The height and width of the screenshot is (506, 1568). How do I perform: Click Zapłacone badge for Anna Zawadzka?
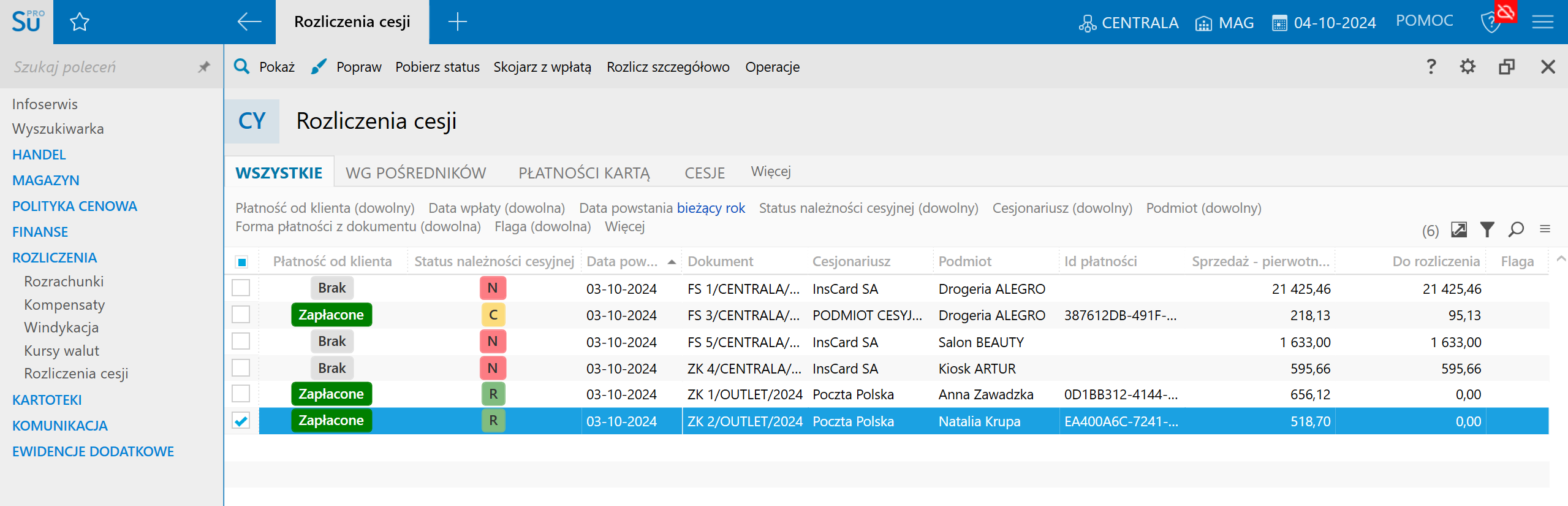(331, 394)
